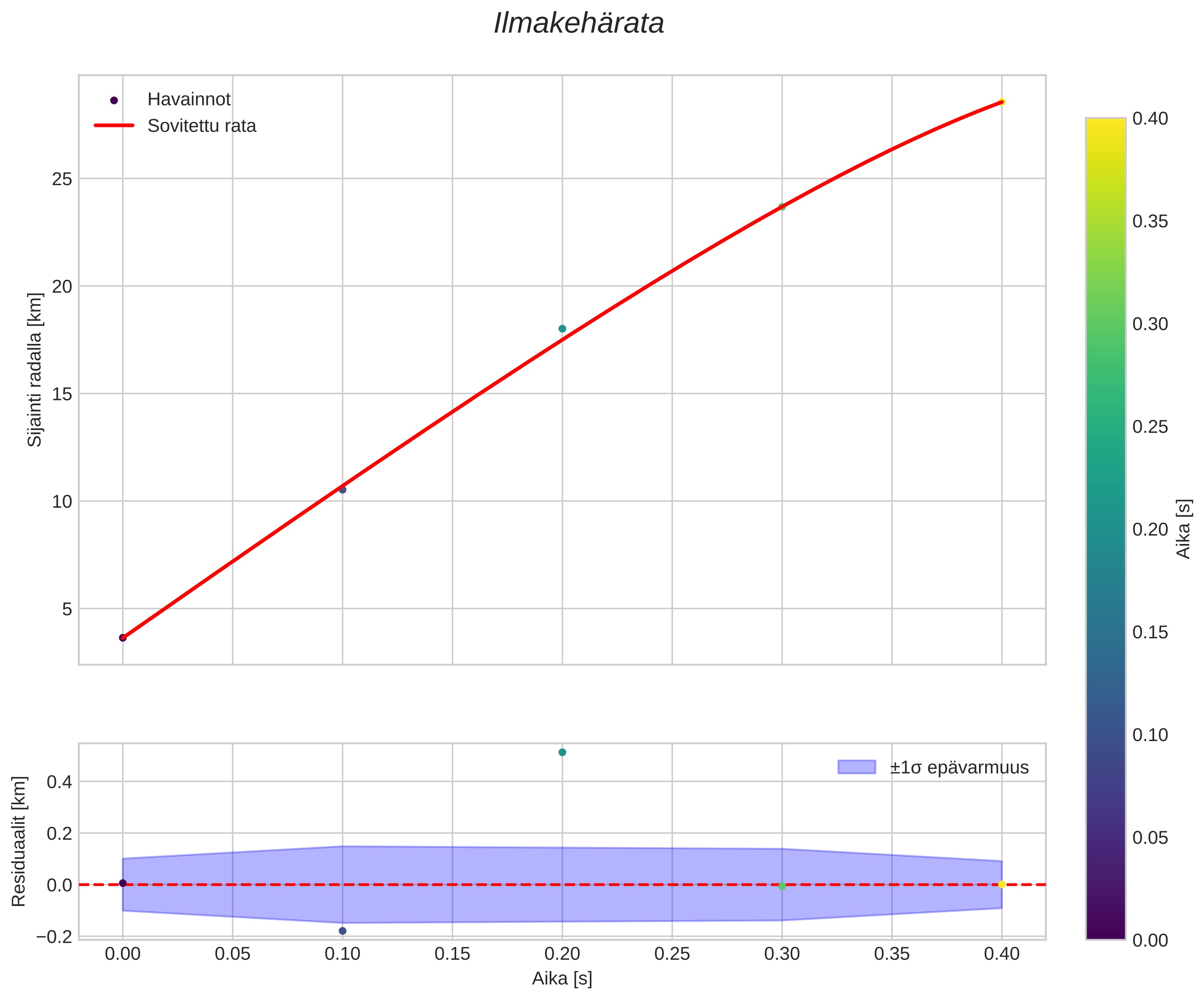Screen dimensions: 1204x999
Task: Click the teal observation point near 18 km
Action: click(x=562, y=329)
